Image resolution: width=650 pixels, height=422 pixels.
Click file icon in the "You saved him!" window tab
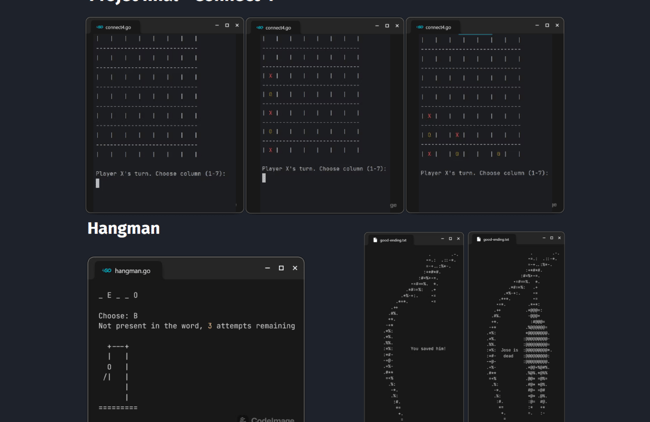(x=375, y=240)
